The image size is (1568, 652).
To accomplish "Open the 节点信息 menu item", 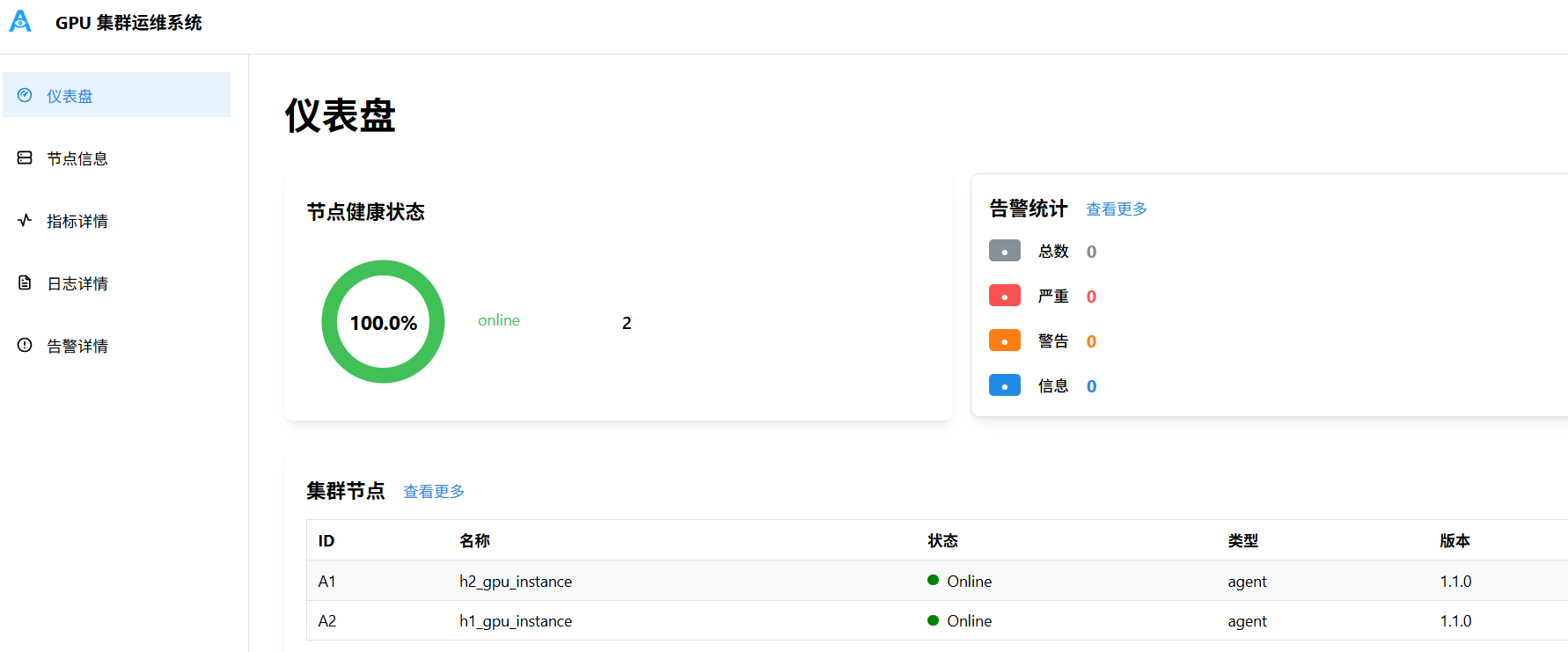I will [x=77, y=158].
